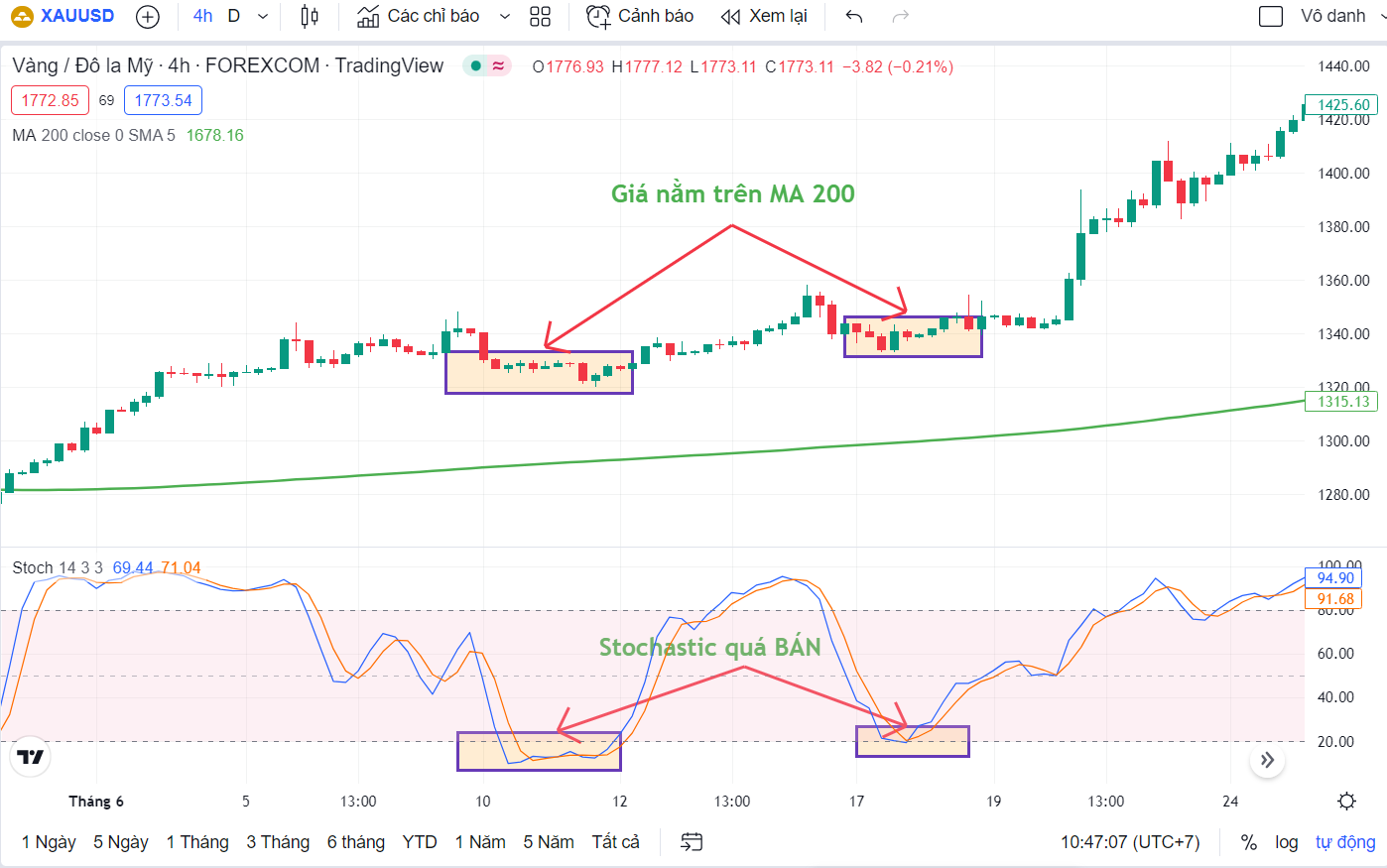Open Các chỉ báo indicators dialog
The height and width of the screenshot is (868, 1387).
tap(419, 16)
